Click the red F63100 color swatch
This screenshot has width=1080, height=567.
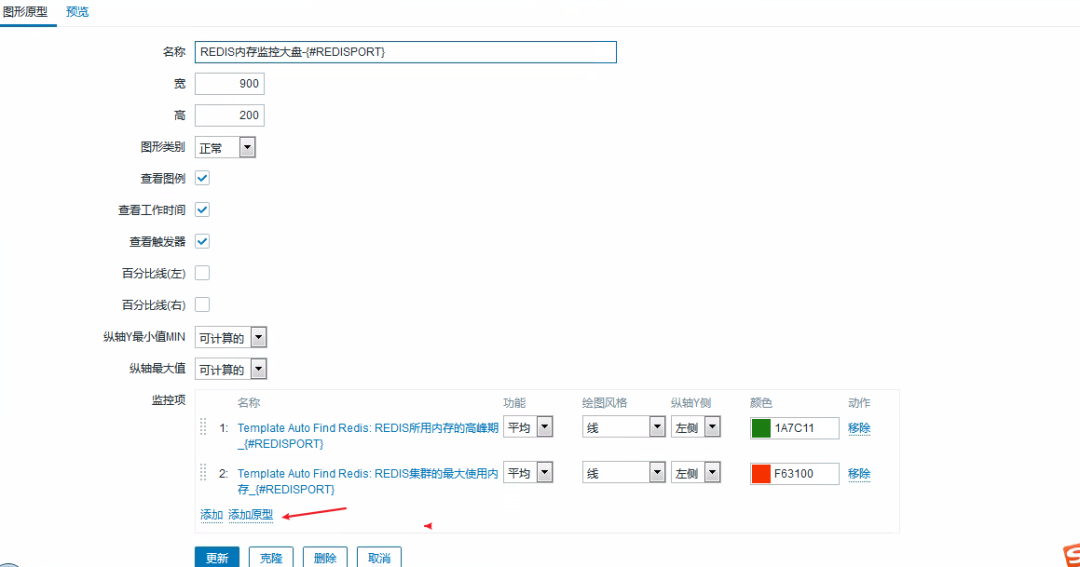click(761, 473)
